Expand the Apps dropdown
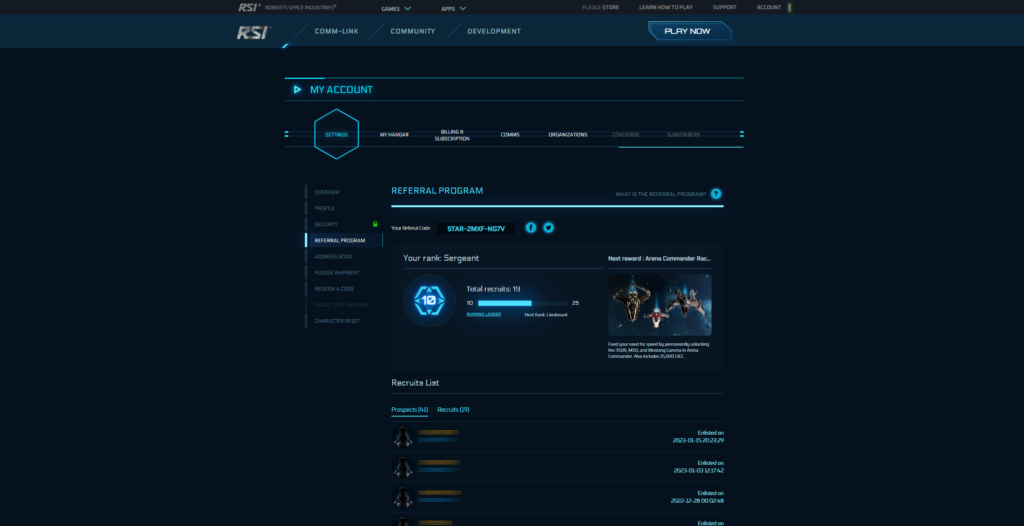Viewport: 1024px width, 526px height. pos(453,8)
